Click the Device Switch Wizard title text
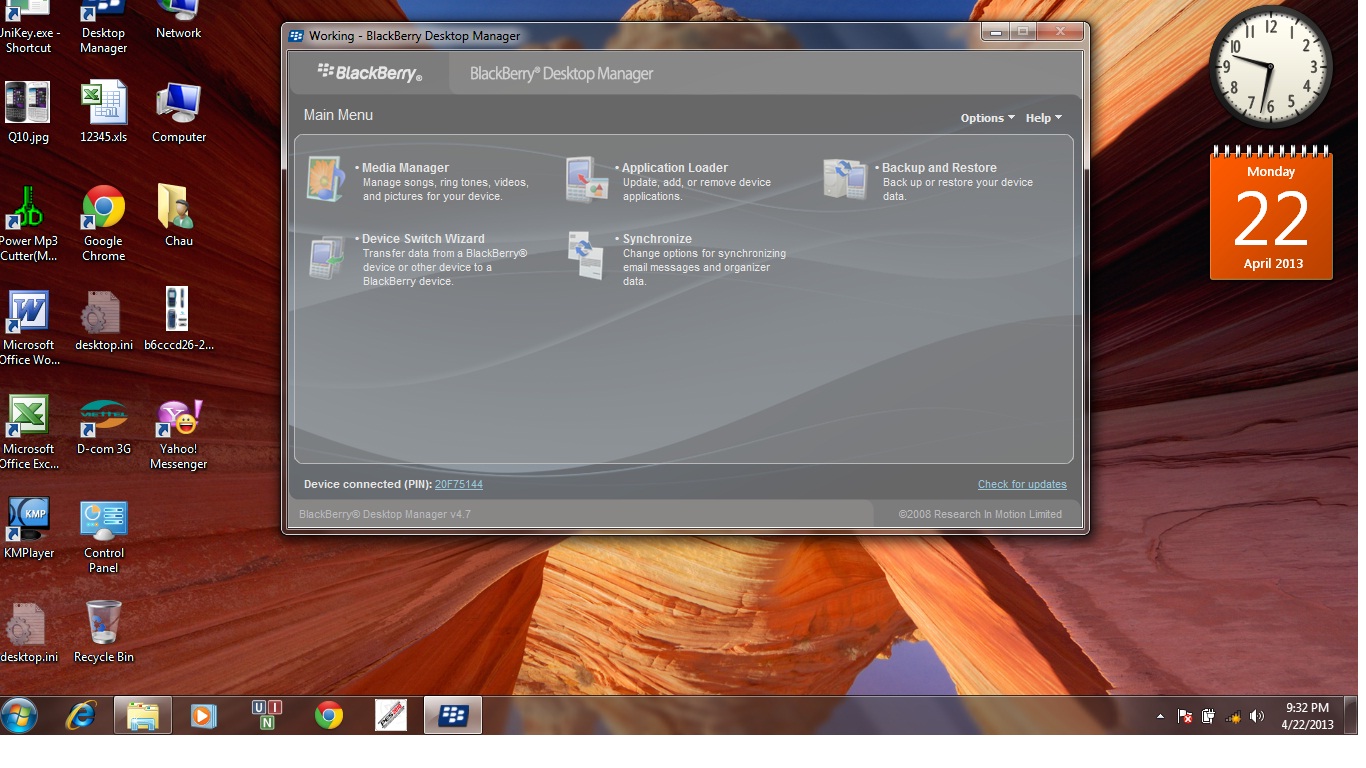This screenshot has width=1366, height=768. (423, 239)
